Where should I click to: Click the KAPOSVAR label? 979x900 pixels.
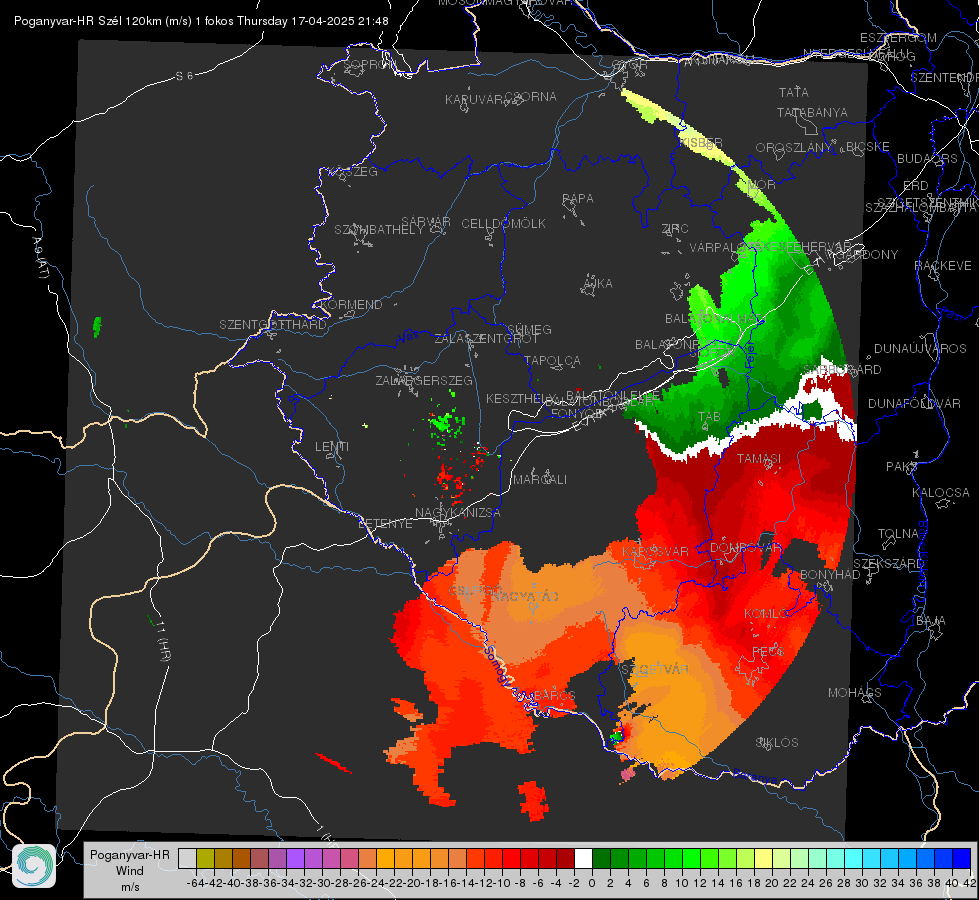pos(655,551)
